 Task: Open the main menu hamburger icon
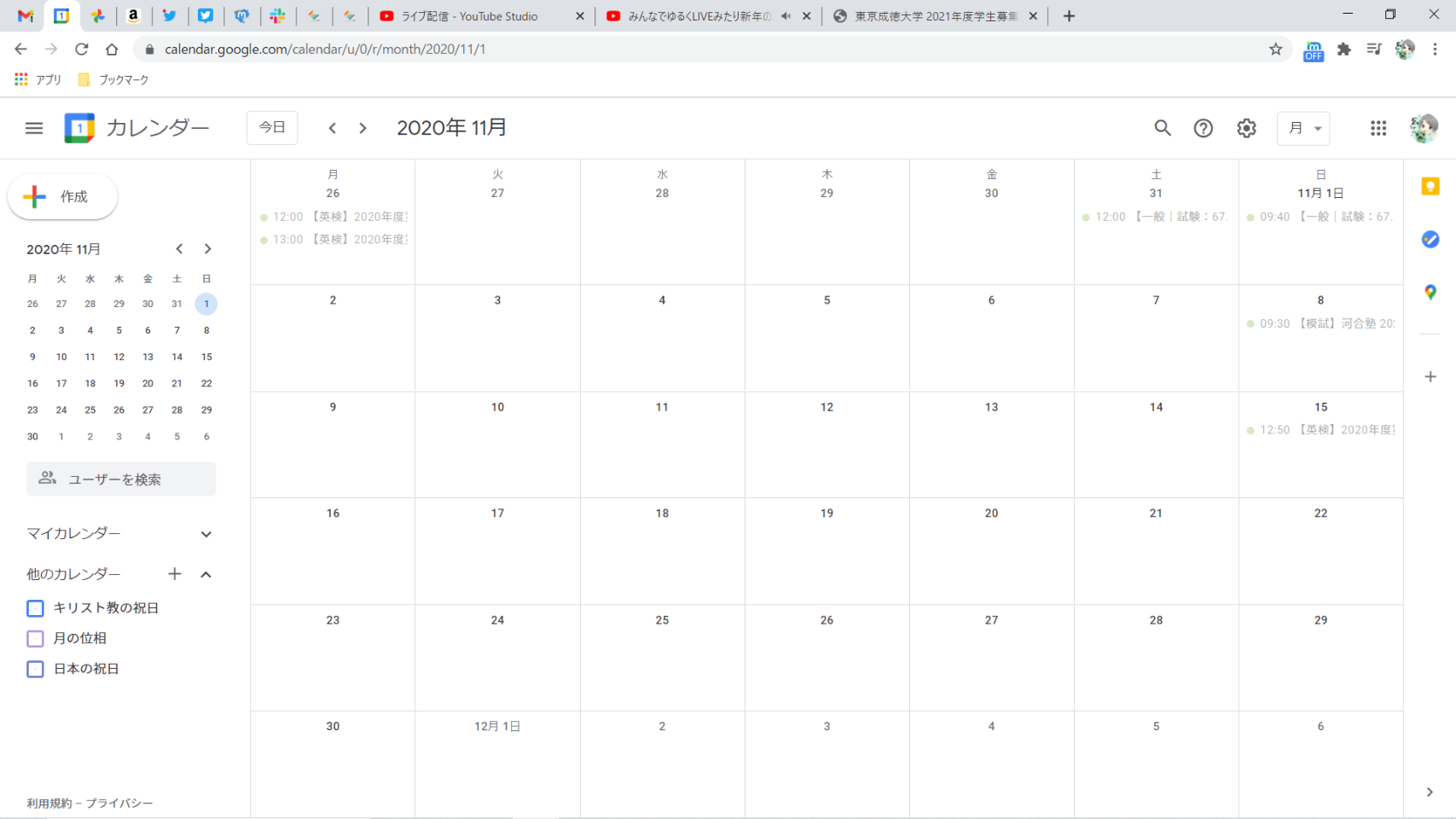pos(34,128)
